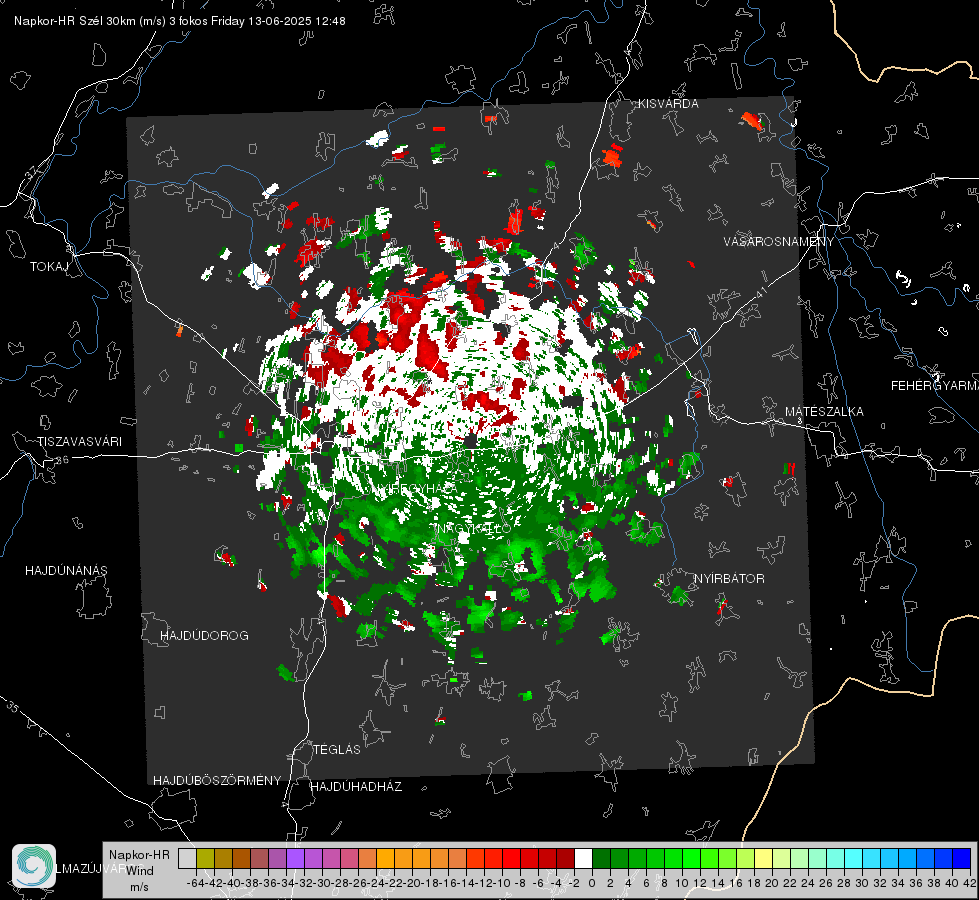Click the yellow swatch in the wind legend

764,859
